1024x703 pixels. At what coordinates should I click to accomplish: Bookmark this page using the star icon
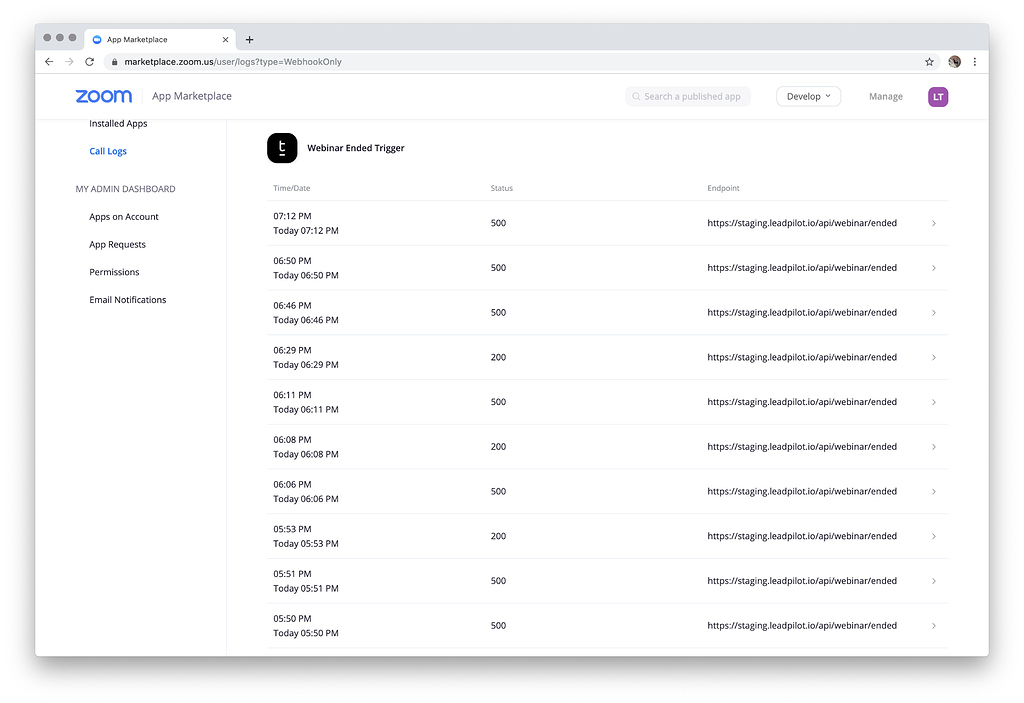929,61
